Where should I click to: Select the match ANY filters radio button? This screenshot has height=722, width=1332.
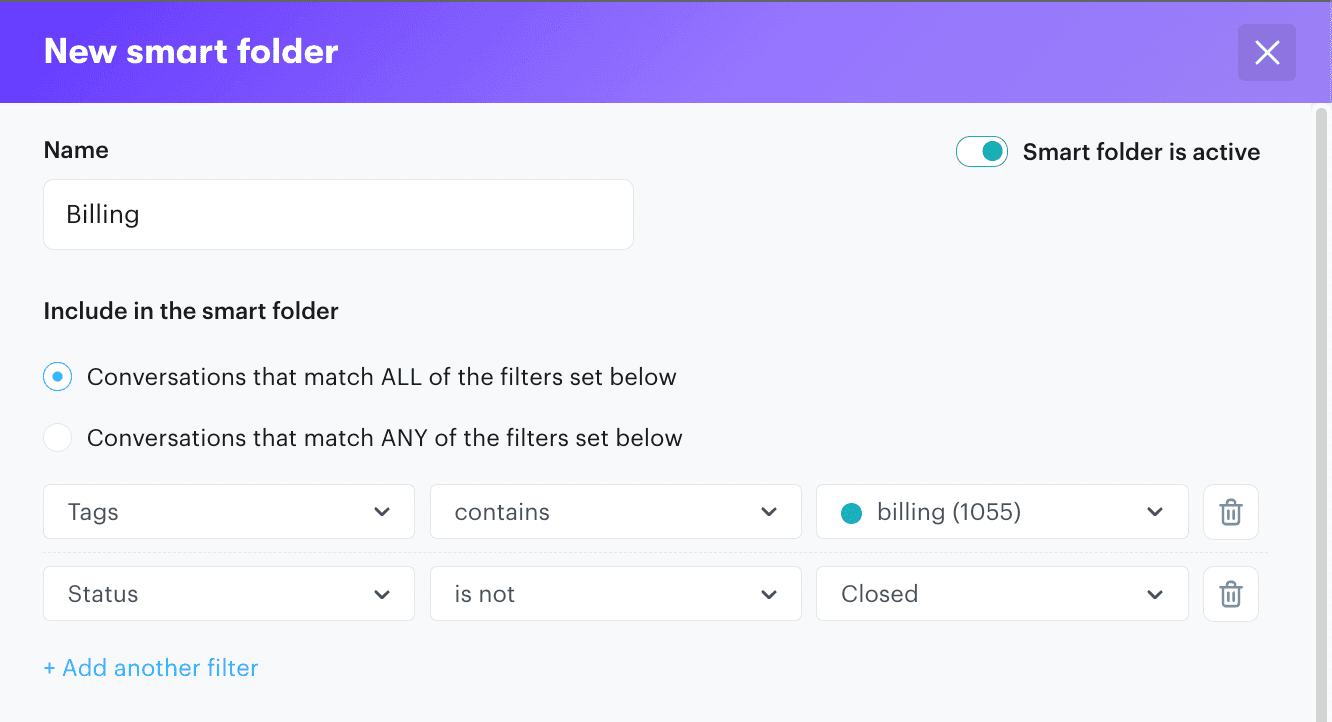pyautogui.click(x=57, y=437)
